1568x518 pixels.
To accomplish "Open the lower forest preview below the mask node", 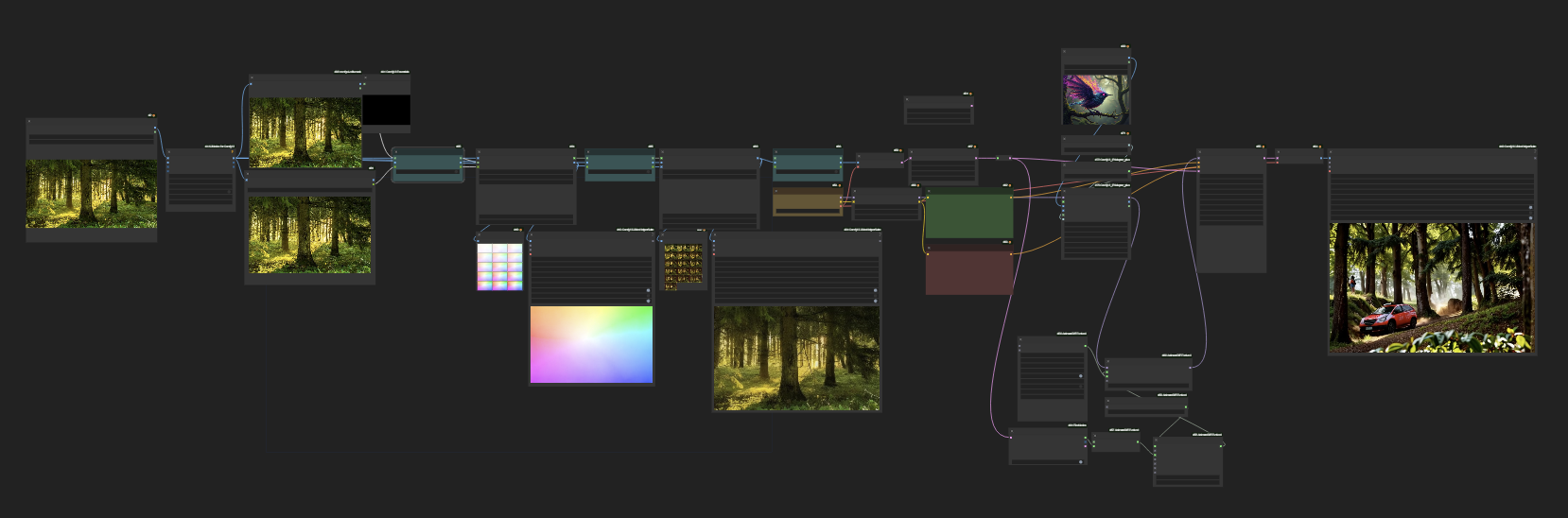I will pyautogui.click(x=309, y=235).
